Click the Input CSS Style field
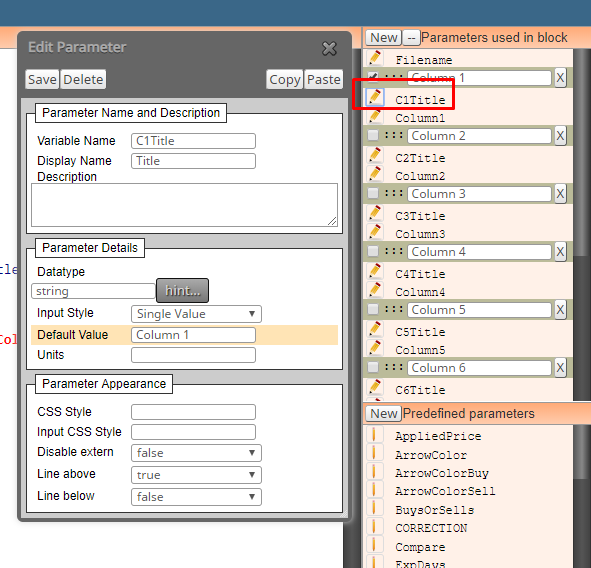The width and height of the screenshot is (591, 568). [x=193, y=432]
